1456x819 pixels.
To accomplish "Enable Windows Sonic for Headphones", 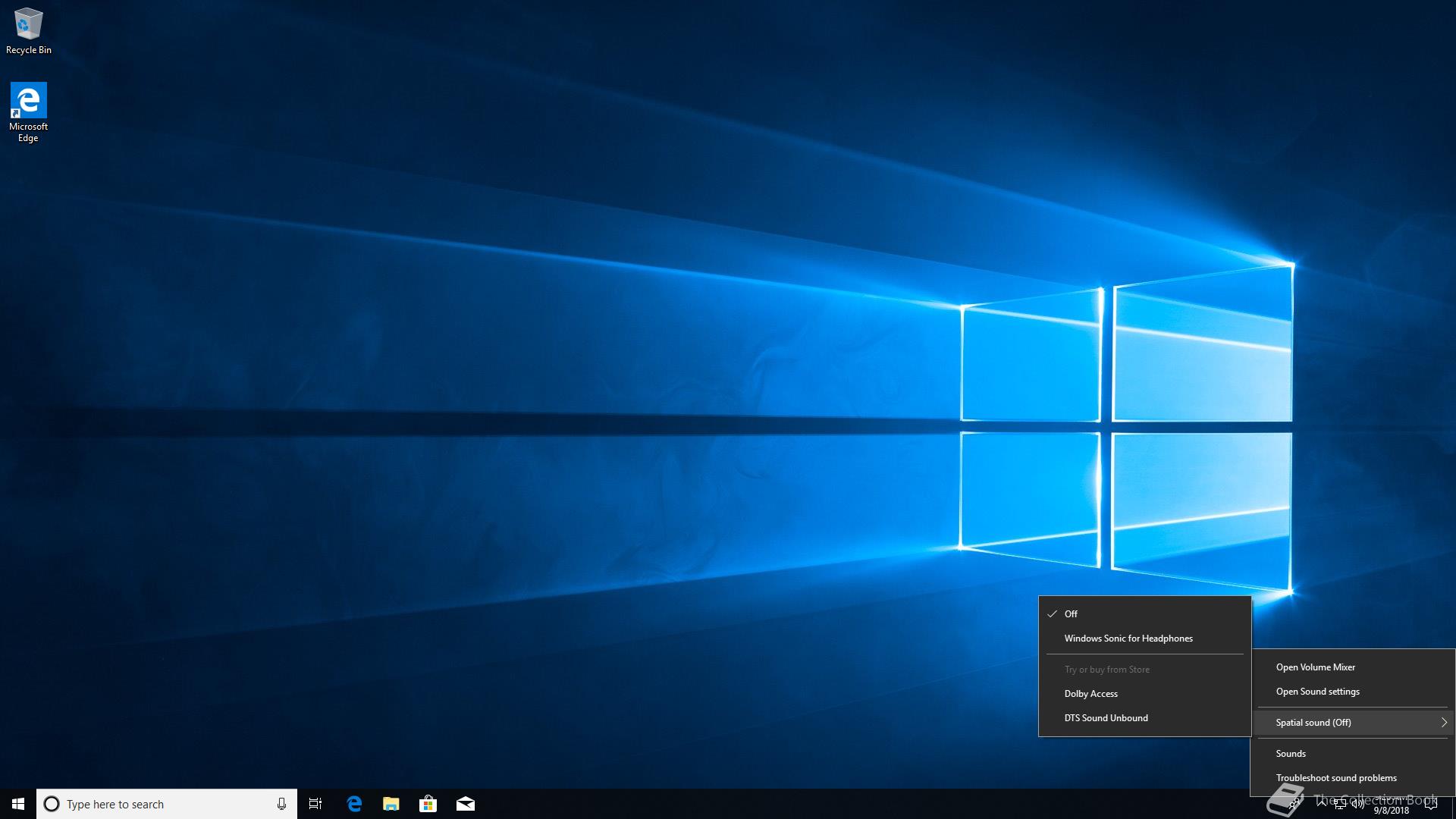I will point(1128,639).
